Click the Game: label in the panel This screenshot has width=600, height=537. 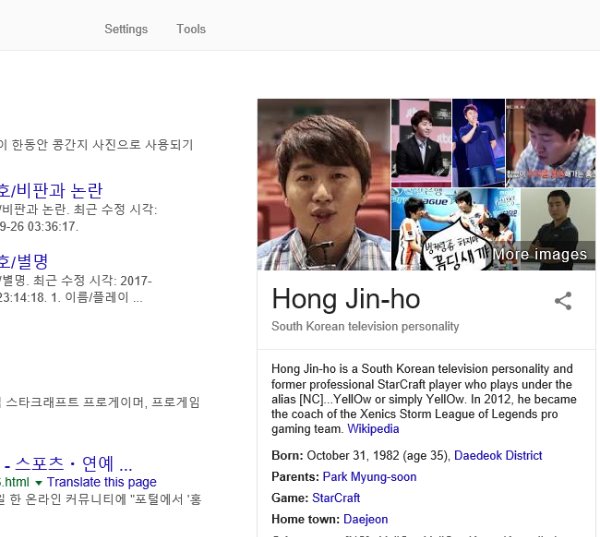290,498
